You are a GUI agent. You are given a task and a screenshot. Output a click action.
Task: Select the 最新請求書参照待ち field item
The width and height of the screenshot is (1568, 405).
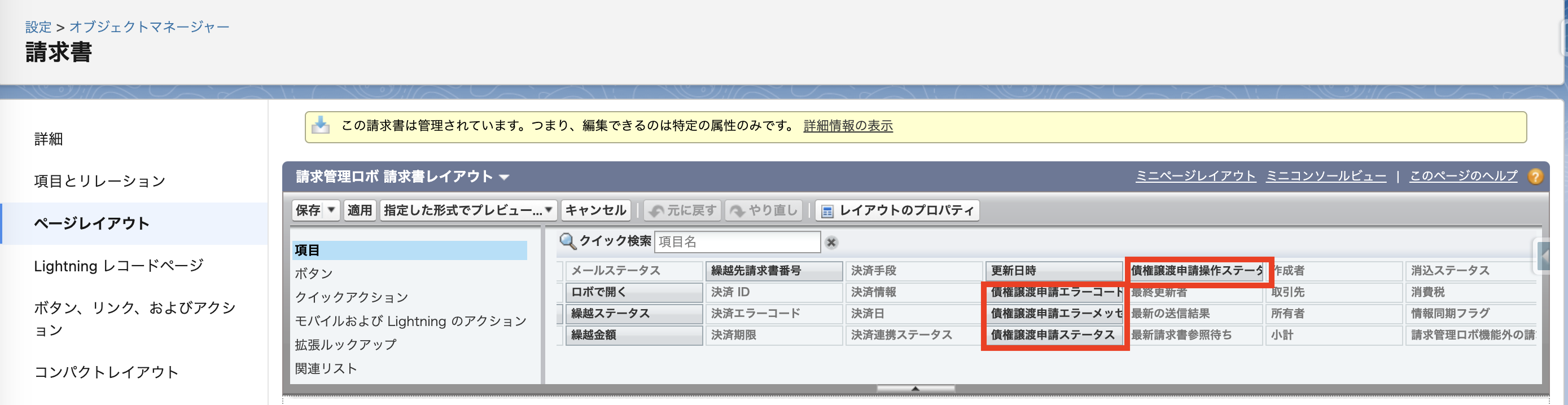pos(1194,334)
